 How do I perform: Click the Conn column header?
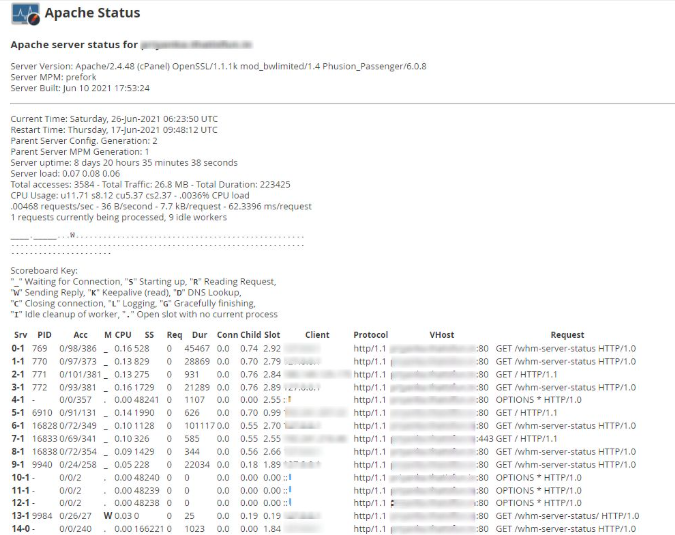[x=227, y=335]
